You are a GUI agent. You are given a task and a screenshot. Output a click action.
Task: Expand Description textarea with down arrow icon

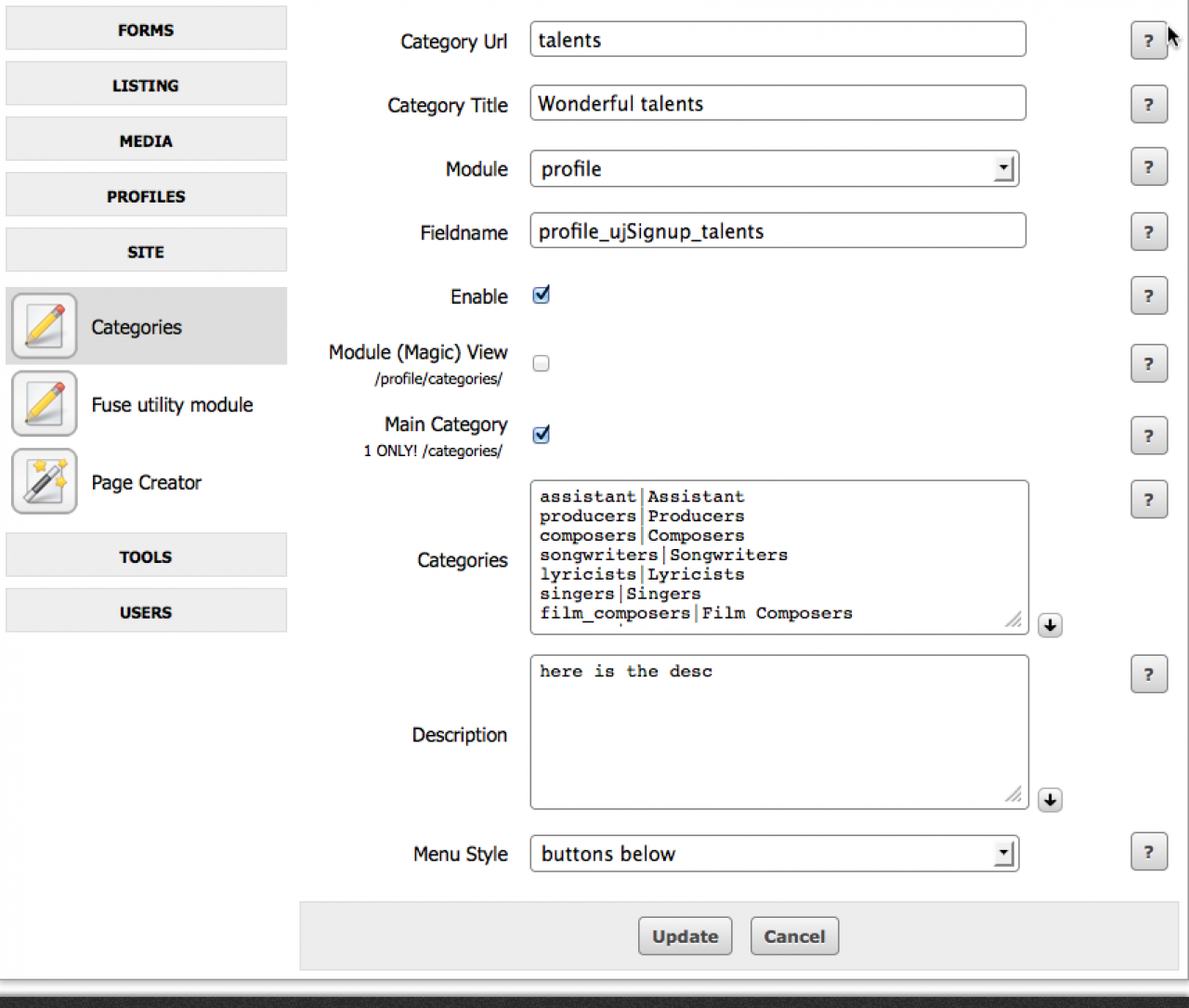(1050, 800)
